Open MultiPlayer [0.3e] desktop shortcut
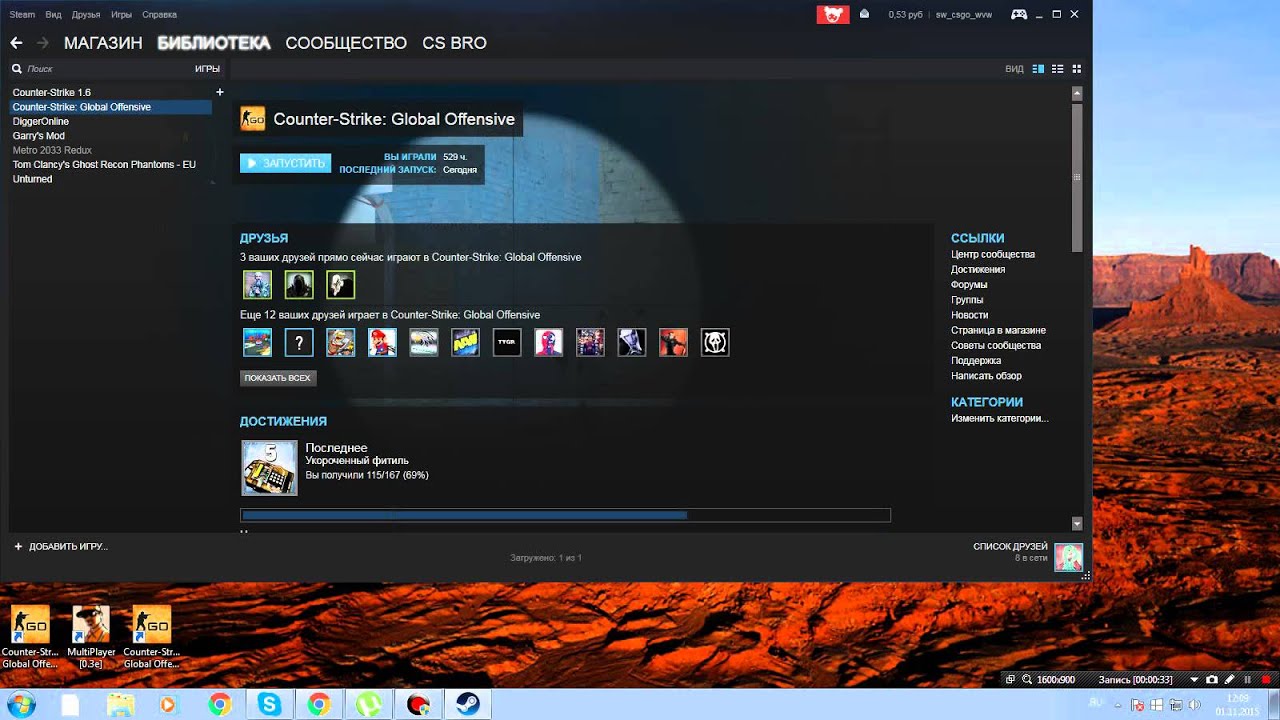 (x=91, y=637)
